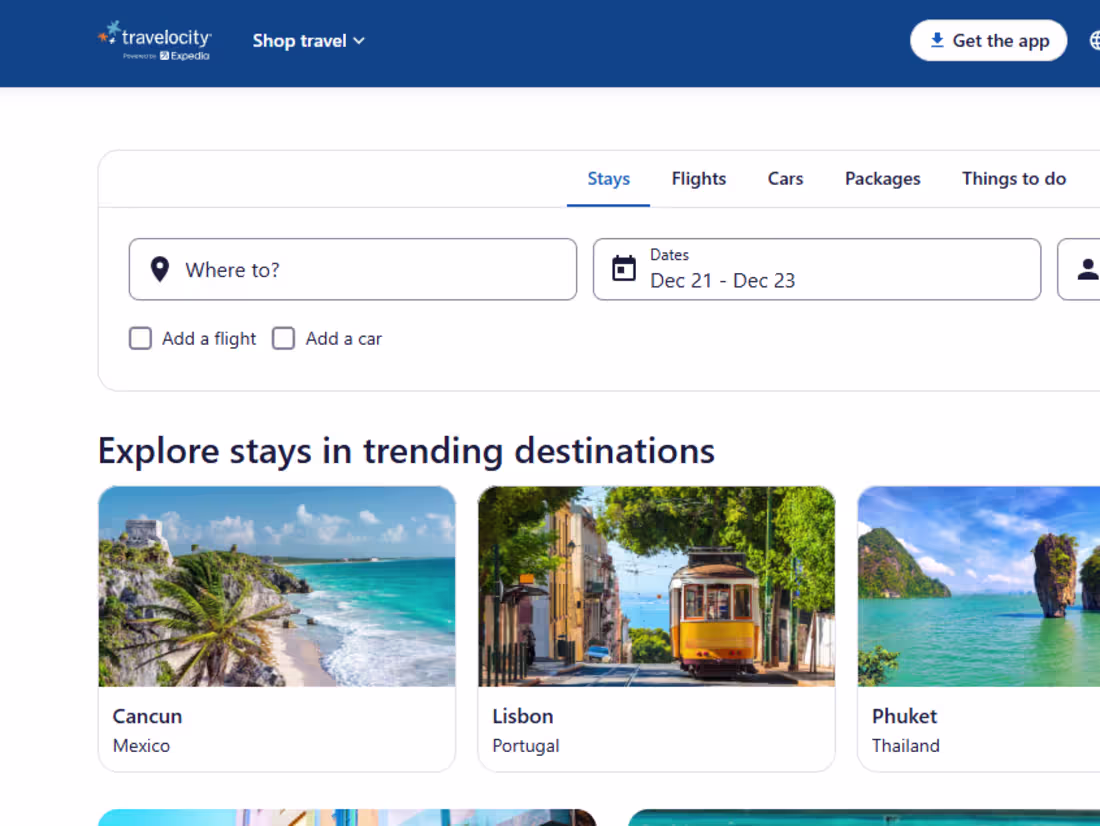
Task: Select the Packages tab
Action: coord(882,178)
